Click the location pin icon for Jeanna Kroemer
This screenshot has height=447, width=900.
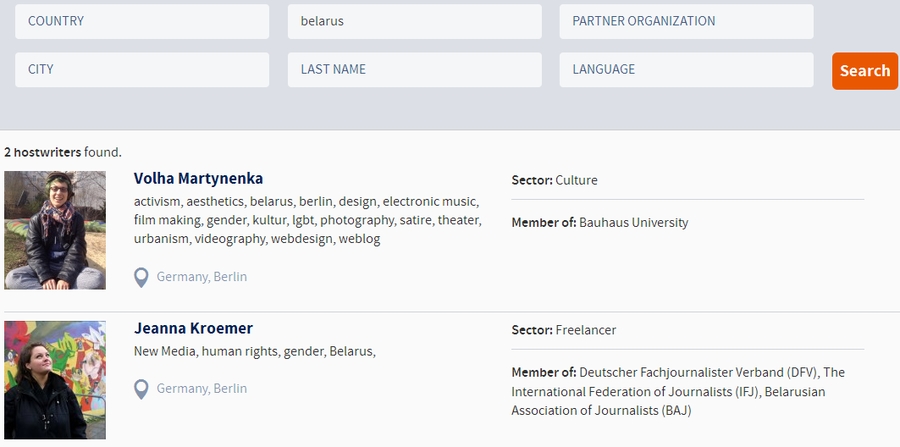[141, 390]
